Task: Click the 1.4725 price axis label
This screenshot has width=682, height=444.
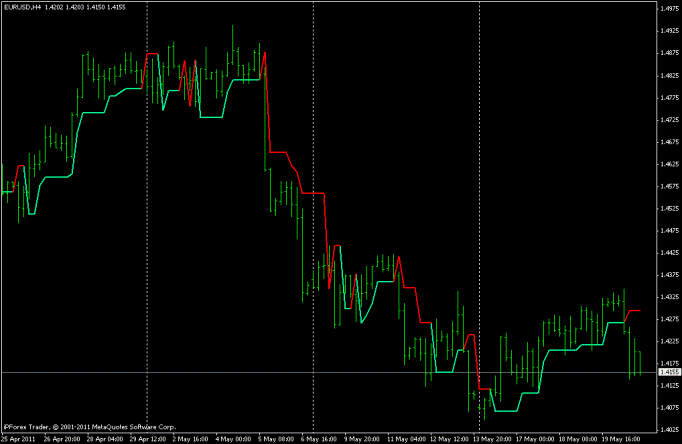Action: [669, 120]
